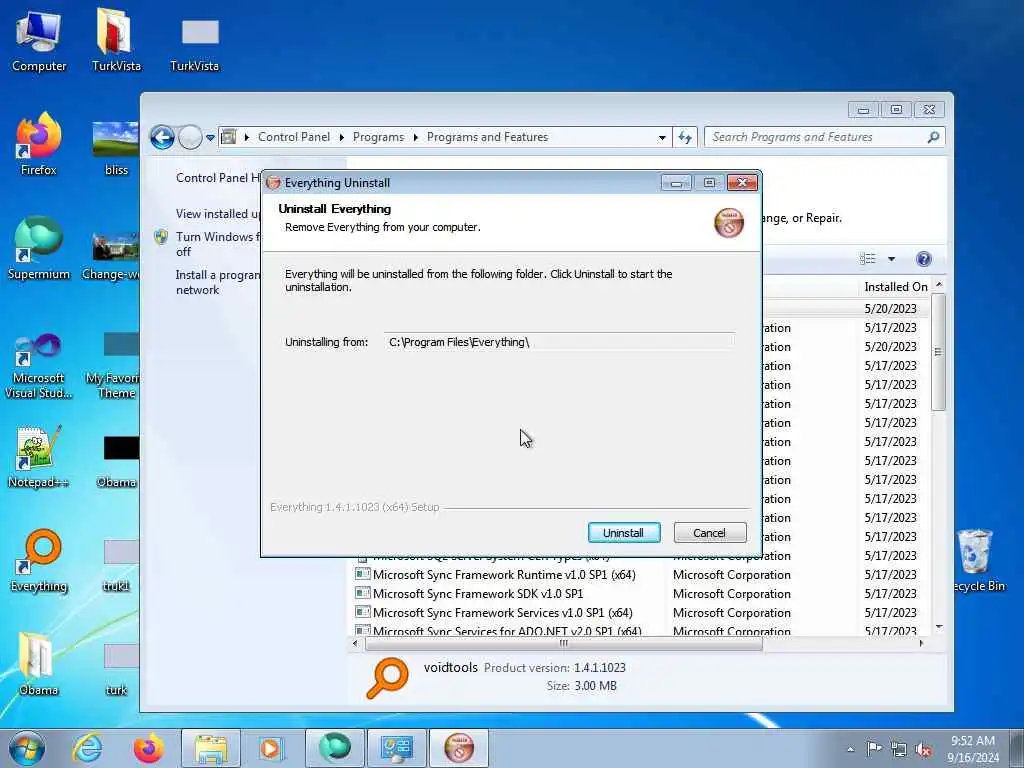Open the help icon in Programs and Features
The image size is (1024, 768).
tap(923, 259)
